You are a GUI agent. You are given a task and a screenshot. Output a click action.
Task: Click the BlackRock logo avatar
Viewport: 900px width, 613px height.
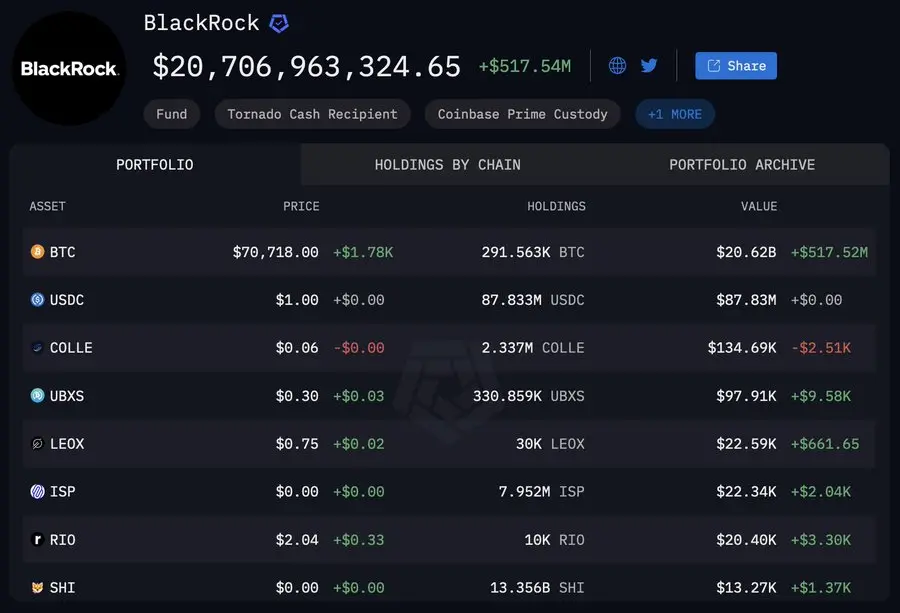(69, 68)
